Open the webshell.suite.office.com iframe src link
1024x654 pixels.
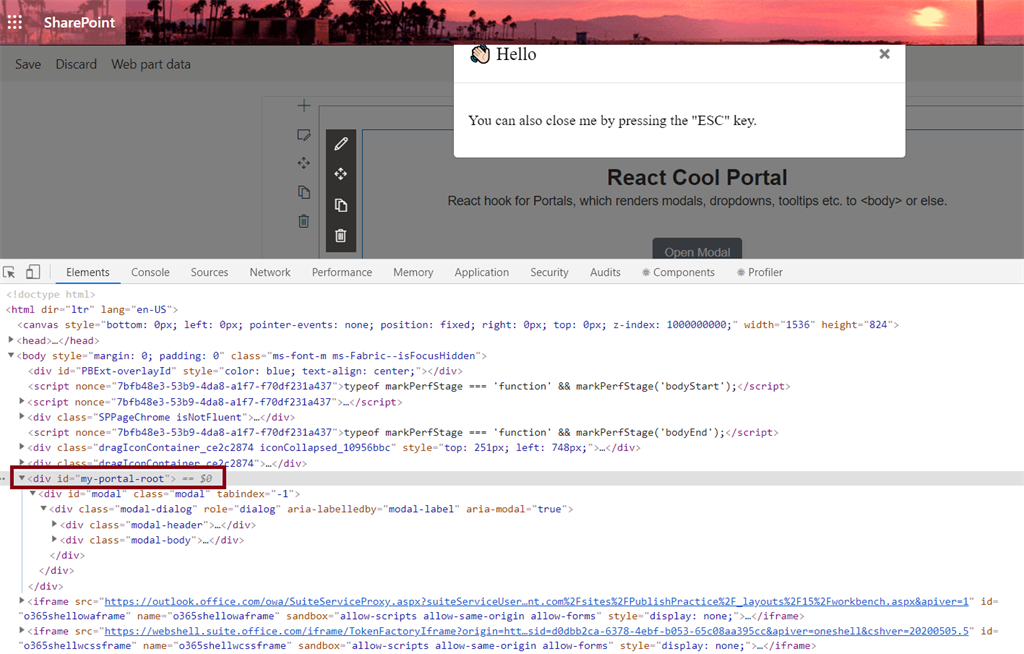536,631
